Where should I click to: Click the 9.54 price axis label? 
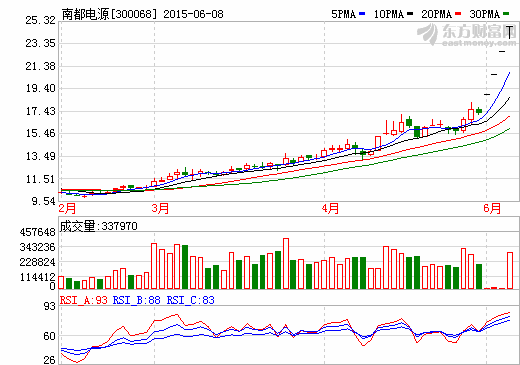43,201
